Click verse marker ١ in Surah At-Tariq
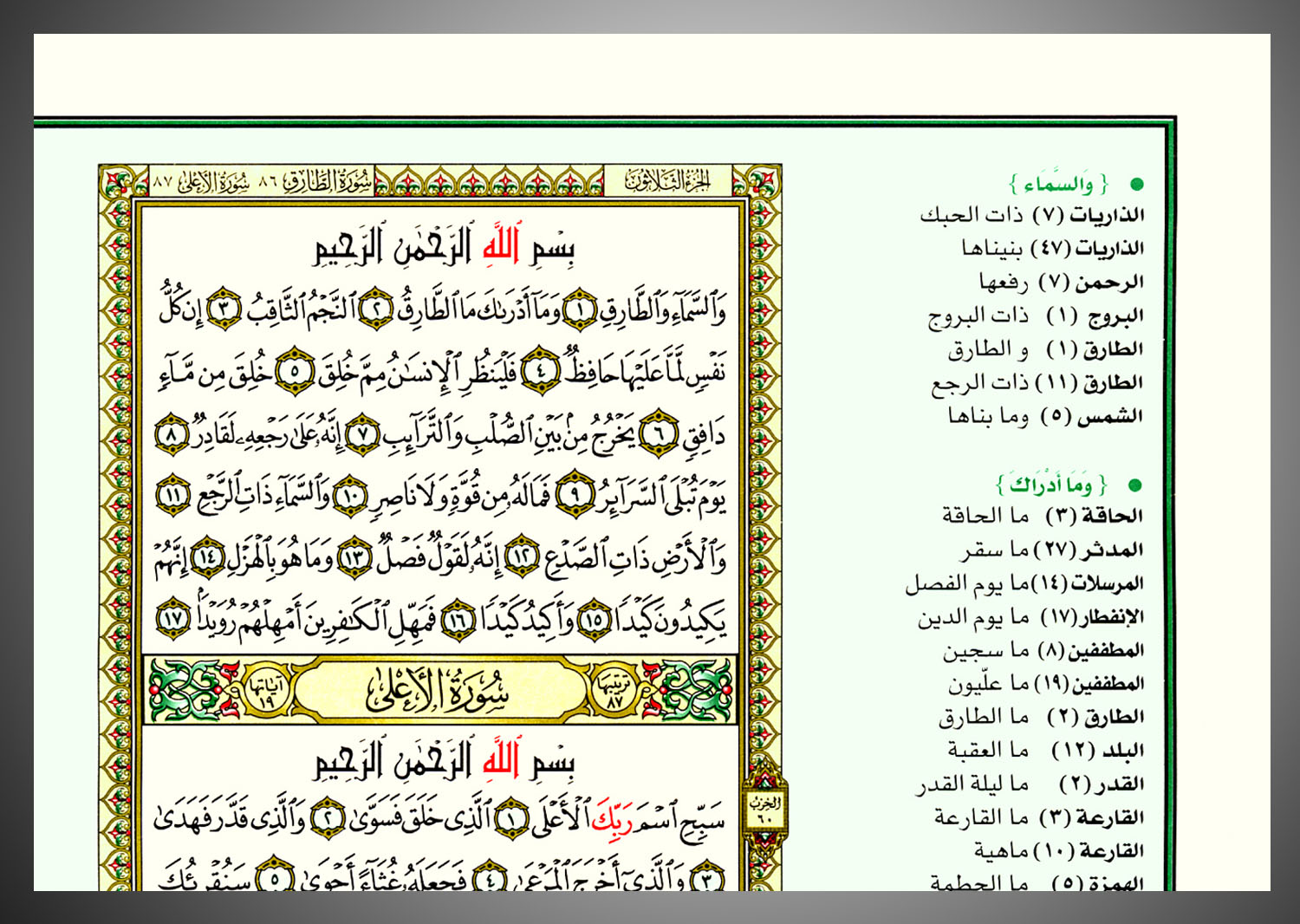Screen dimensions: 1300x924 click(580, 309)
